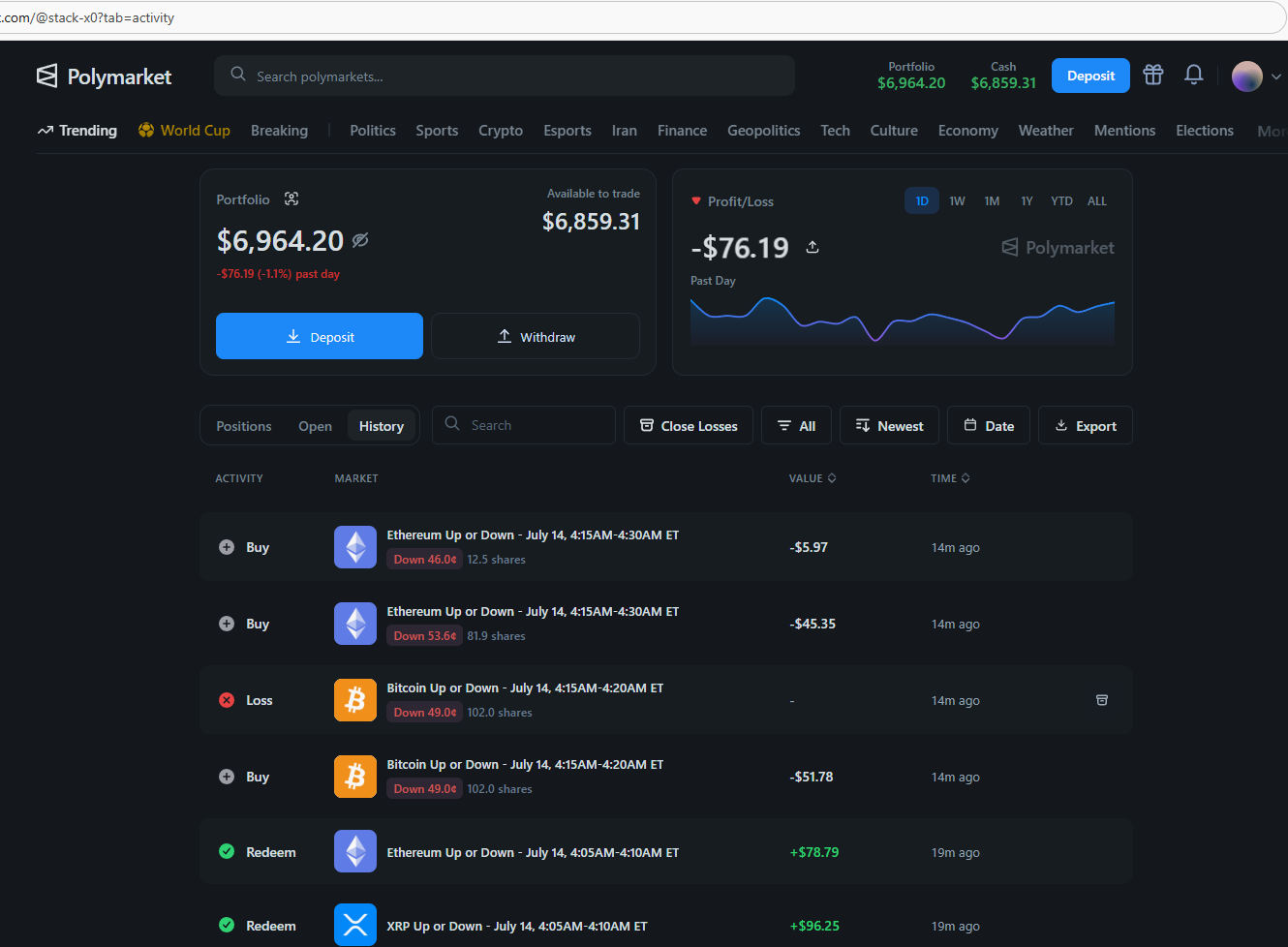The height and width of the screenshot is (947, 1288).
Task: Click Bitcoin icon in the -$51.78 Buy row
Action: click(x=355, y=777)
